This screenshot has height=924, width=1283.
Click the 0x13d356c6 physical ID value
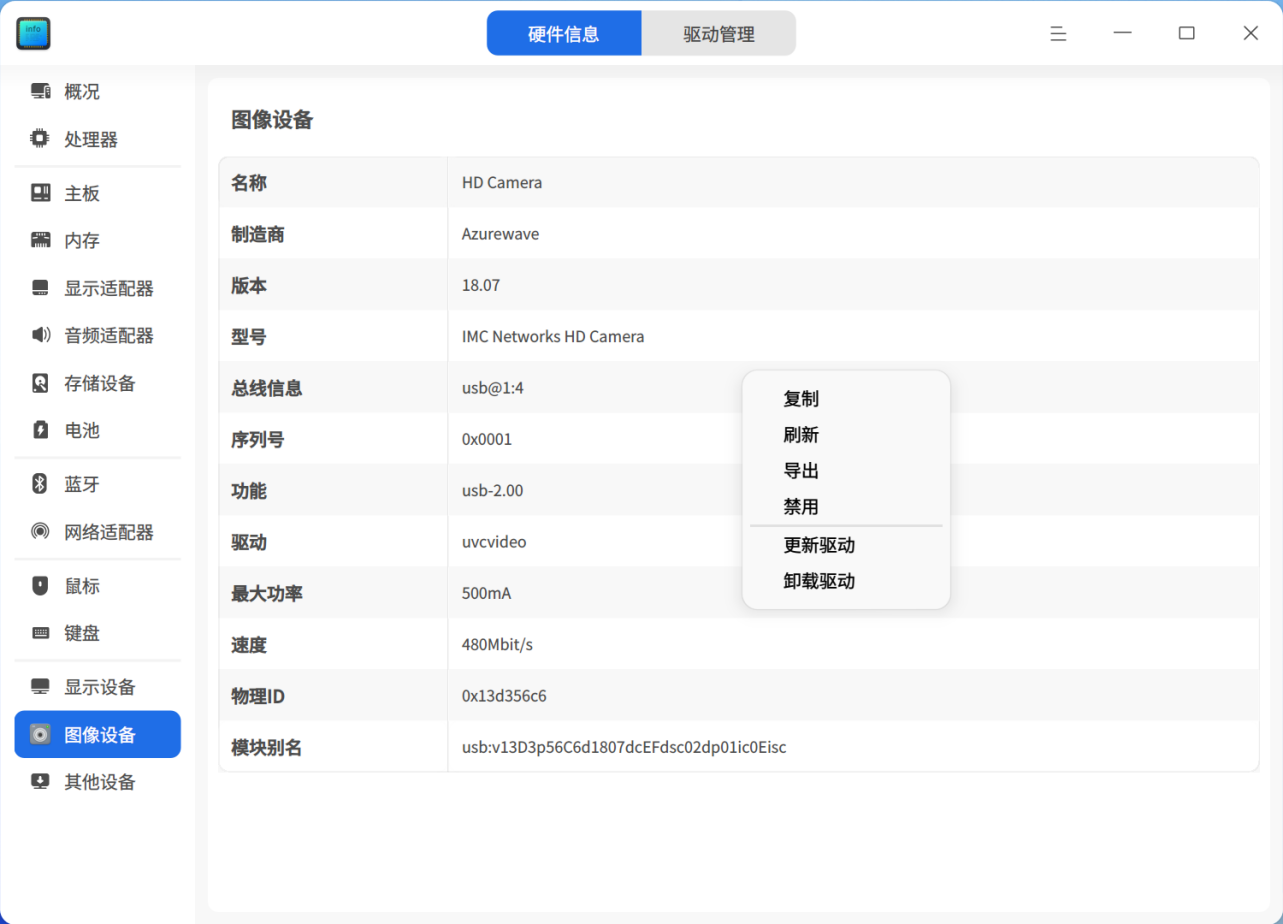(504, 696)
